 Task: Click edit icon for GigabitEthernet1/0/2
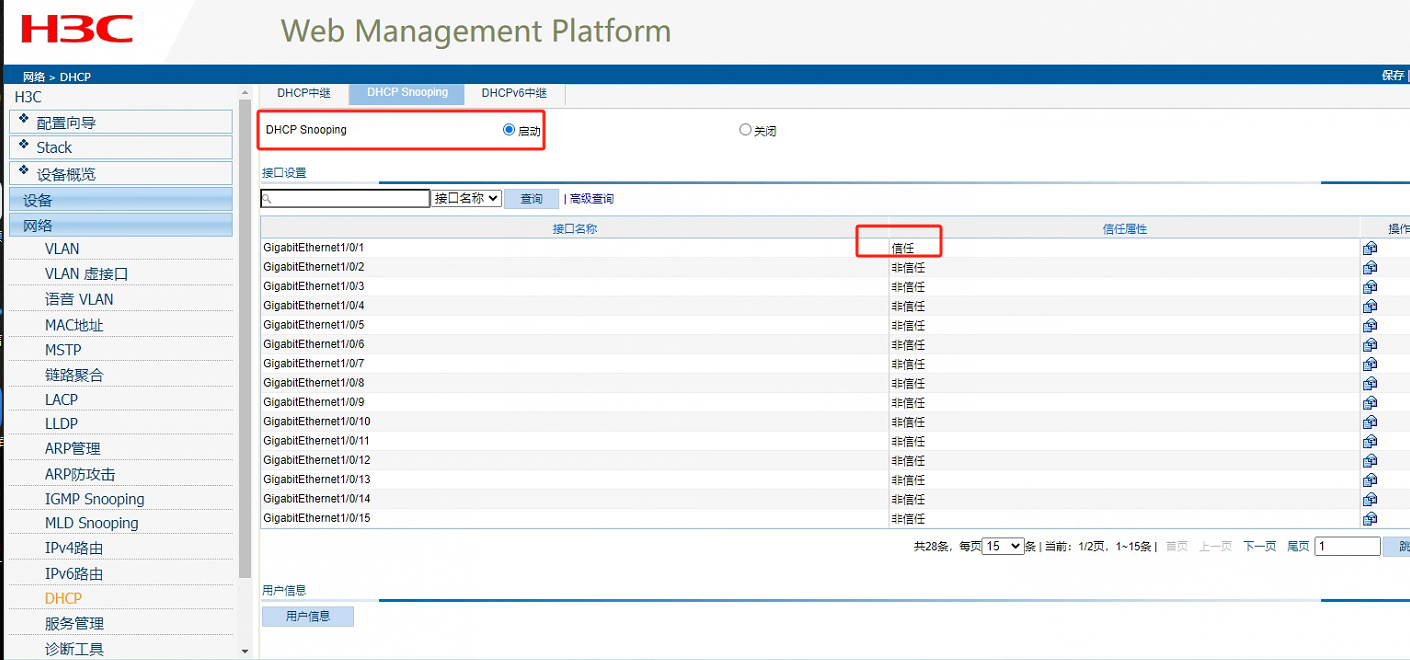click(x=1370, y=267)
